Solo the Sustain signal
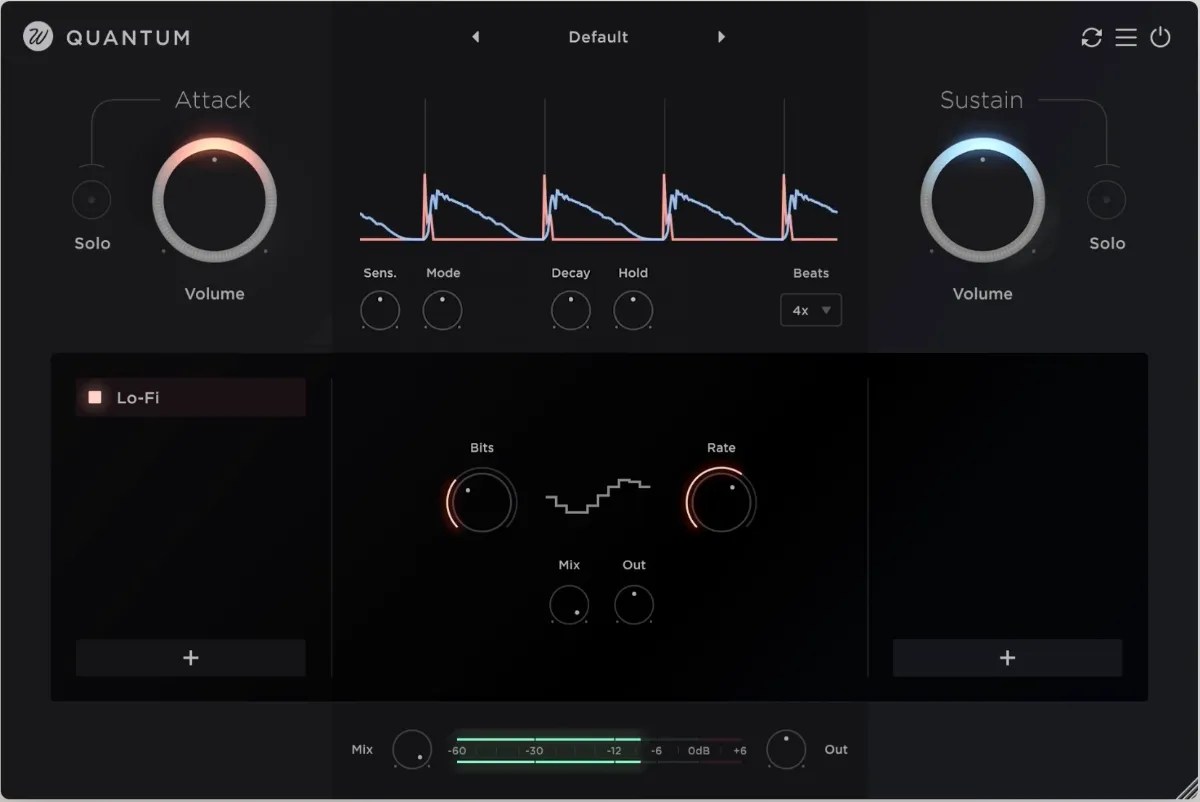Viewport: 1200px width, 802px height. point(1107,198)
